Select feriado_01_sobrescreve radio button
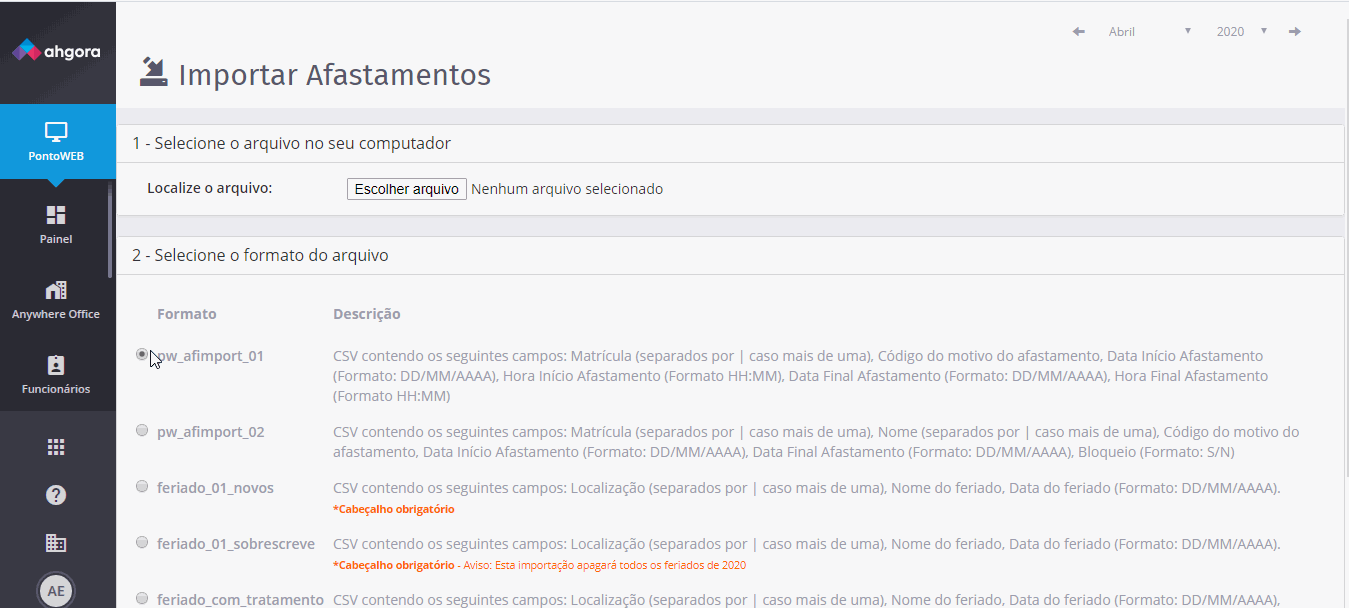The height and width of the screenshot is (608, 1349). point(142,543)
